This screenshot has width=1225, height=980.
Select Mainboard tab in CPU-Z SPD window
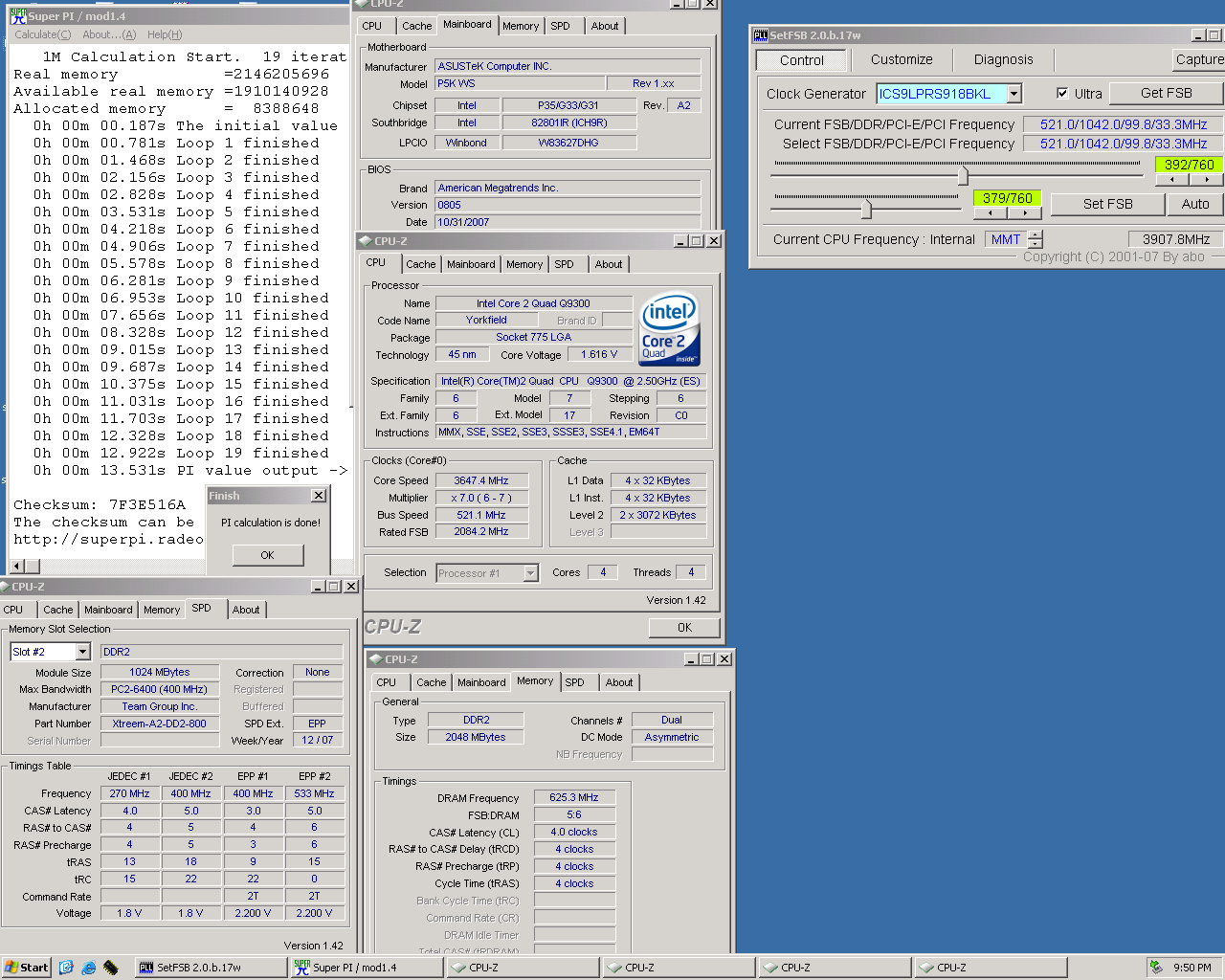(108, 610)
